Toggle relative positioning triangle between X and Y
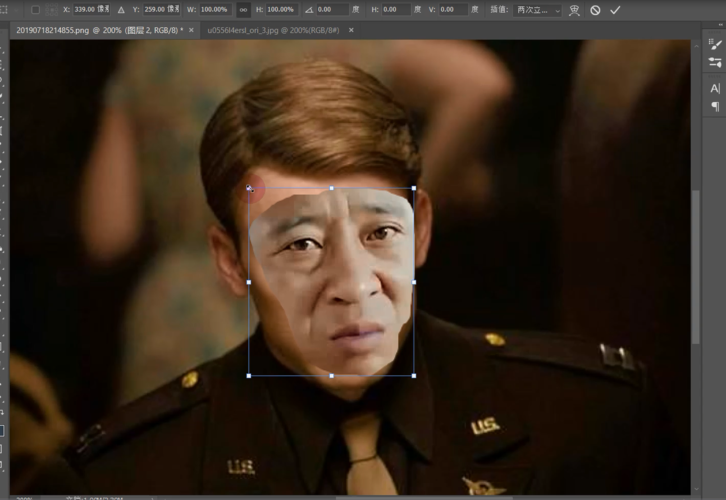 (x=121, y=10)
